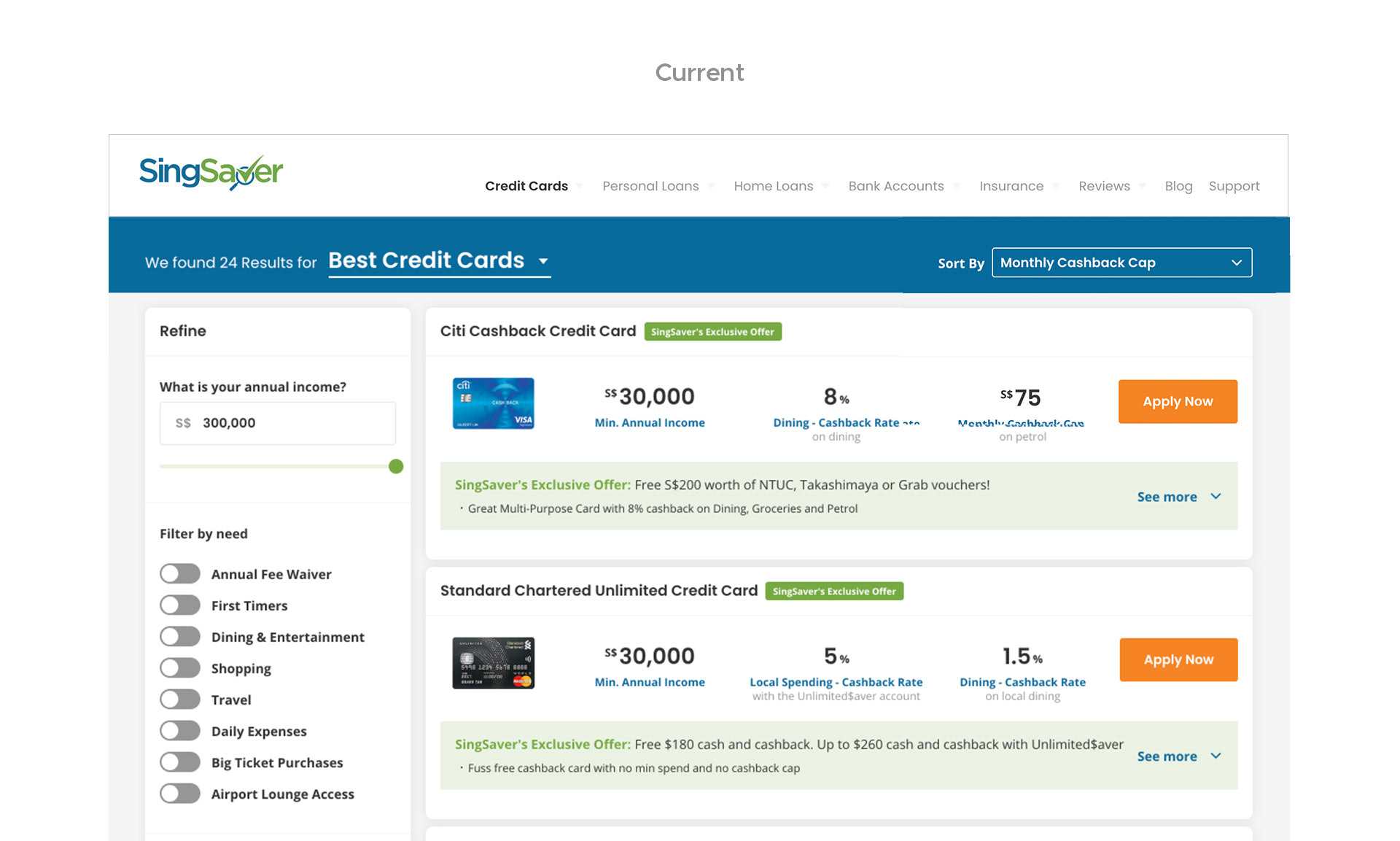
Task: Enable the Annual Fee Waiver filter
Action: tap(180, 574)
